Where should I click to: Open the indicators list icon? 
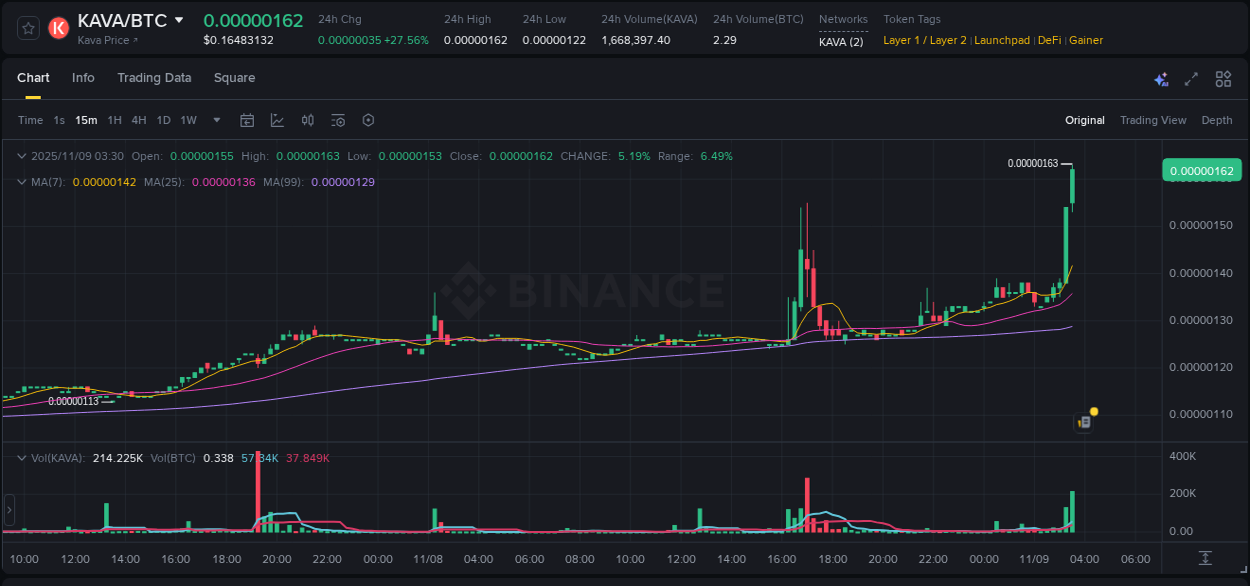(x=337, y=120)
